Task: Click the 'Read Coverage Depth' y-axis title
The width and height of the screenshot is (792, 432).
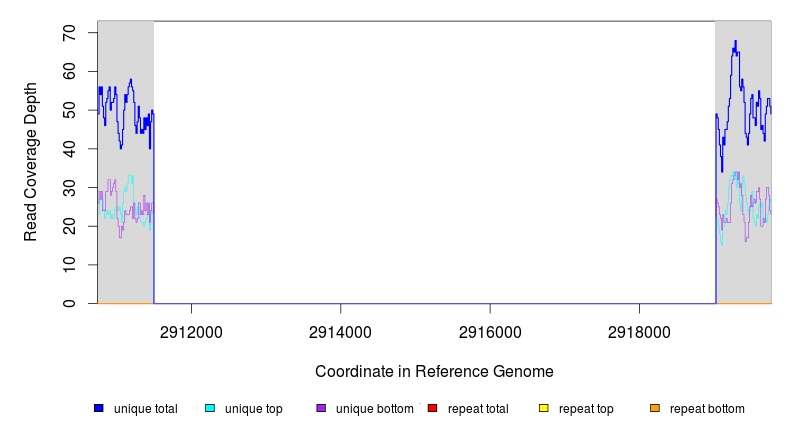Action: coord(31,162)
